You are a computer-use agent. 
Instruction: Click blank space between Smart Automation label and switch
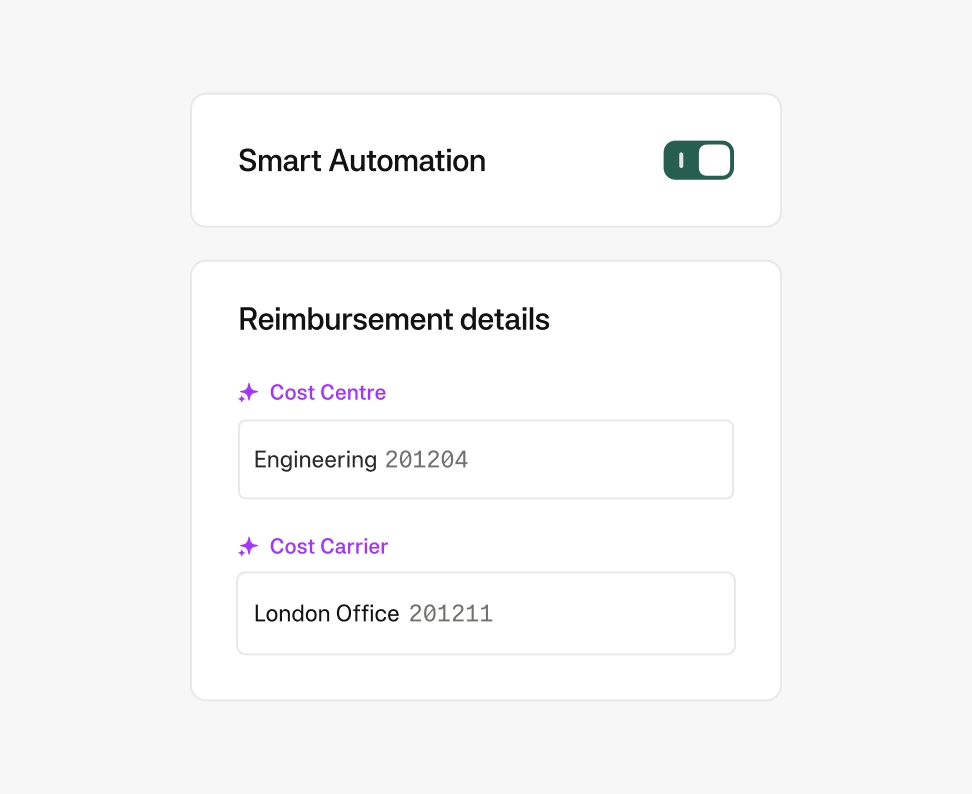point(575,161)
